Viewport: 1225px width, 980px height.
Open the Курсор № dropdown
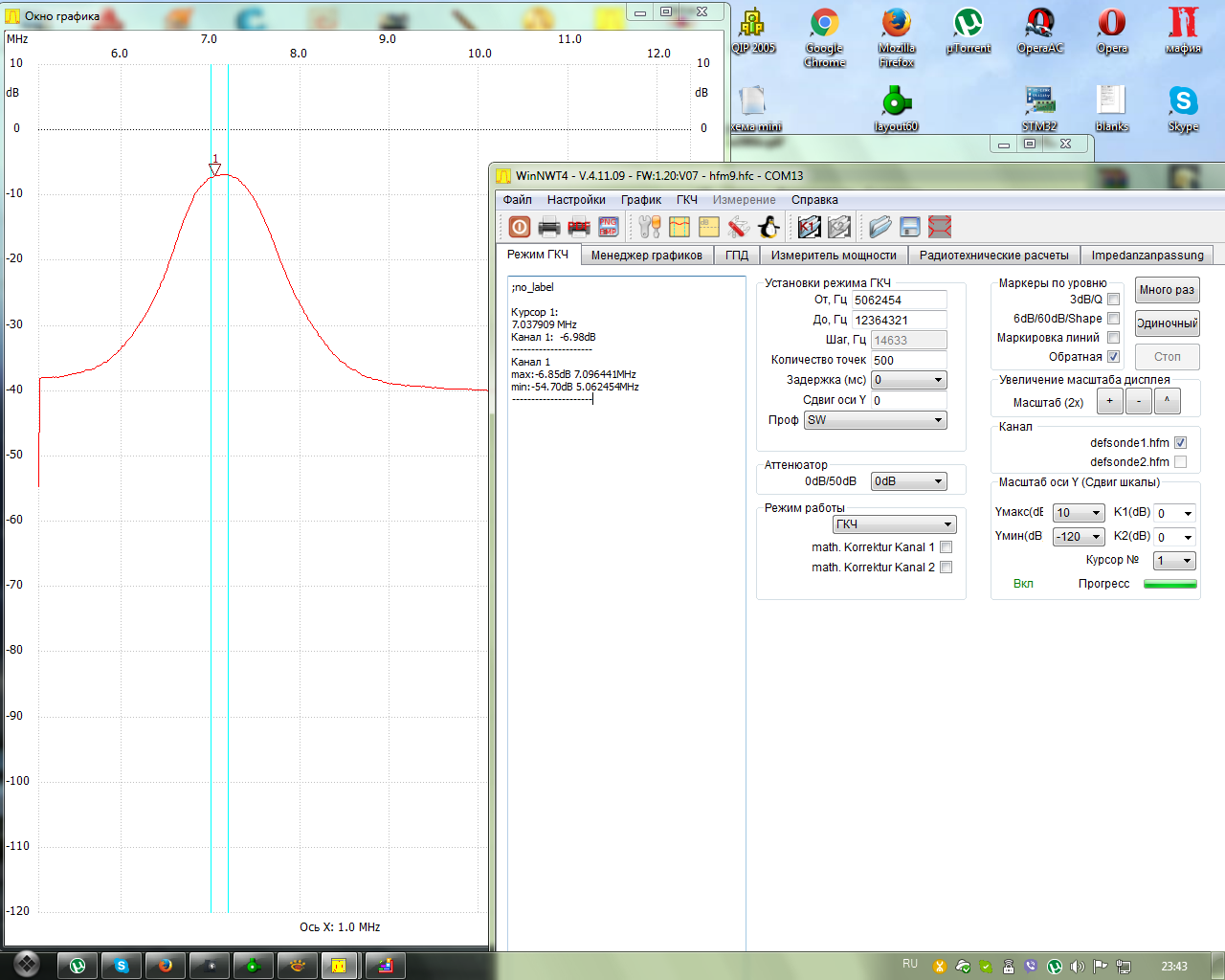click(x=1175, y=561)
